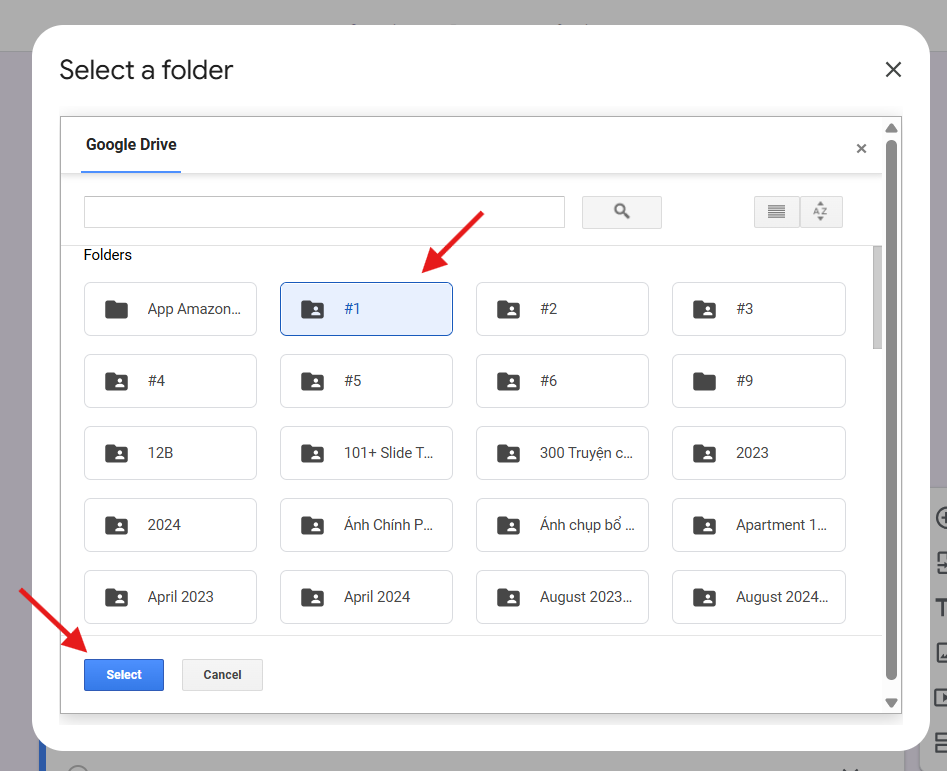The image size is (947, 771).
Task: Open the A-Z sort options
Action: (820, 212)
